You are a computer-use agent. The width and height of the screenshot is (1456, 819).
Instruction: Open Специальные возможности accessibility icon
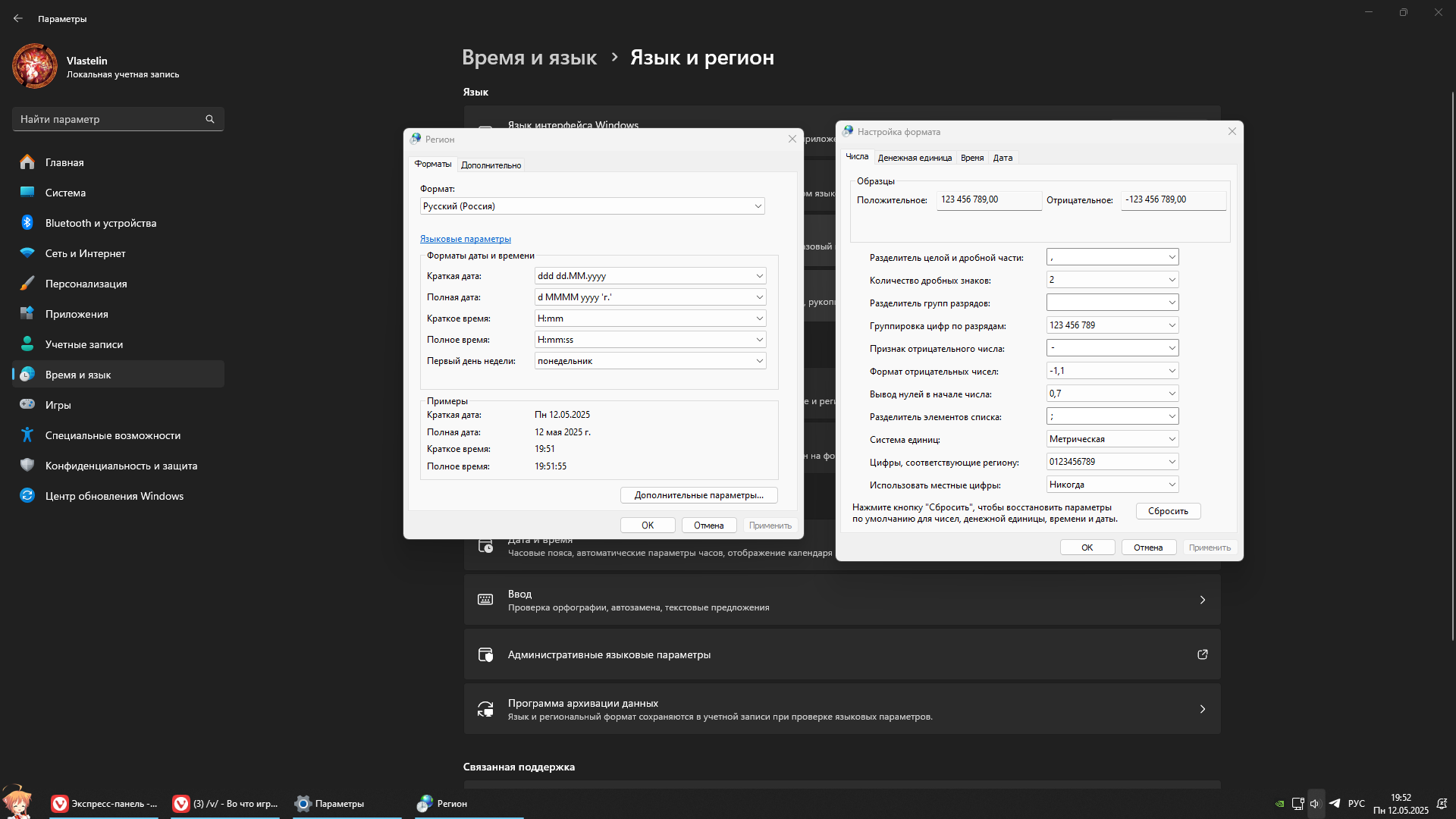point(27,435)
